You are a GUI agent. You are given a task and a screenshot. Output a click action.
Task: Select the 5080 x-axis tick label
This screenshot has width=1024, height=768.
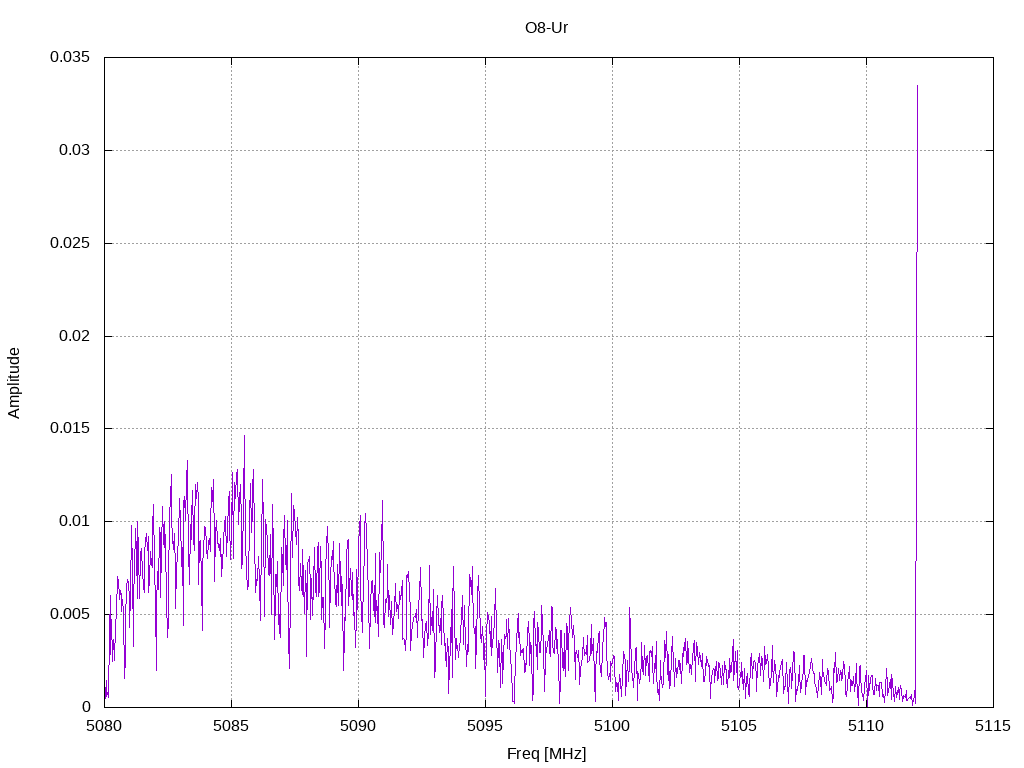click(104, 726)
